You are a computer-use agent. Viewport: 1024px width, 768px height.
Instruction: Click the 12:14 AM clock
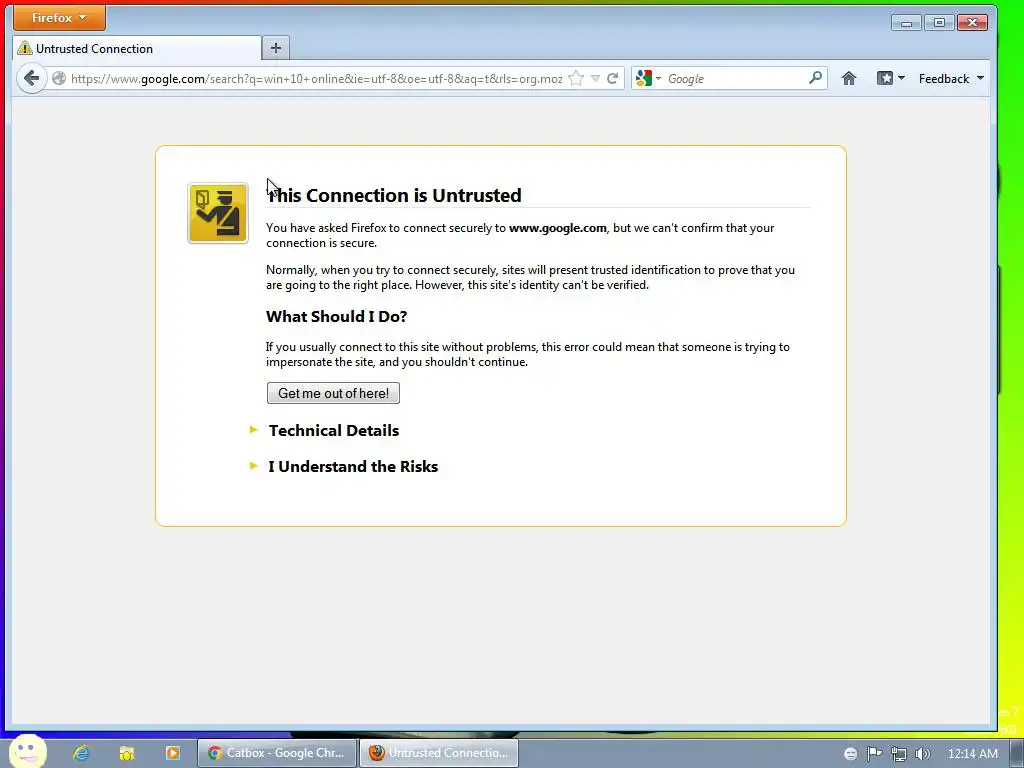(972, 754)
